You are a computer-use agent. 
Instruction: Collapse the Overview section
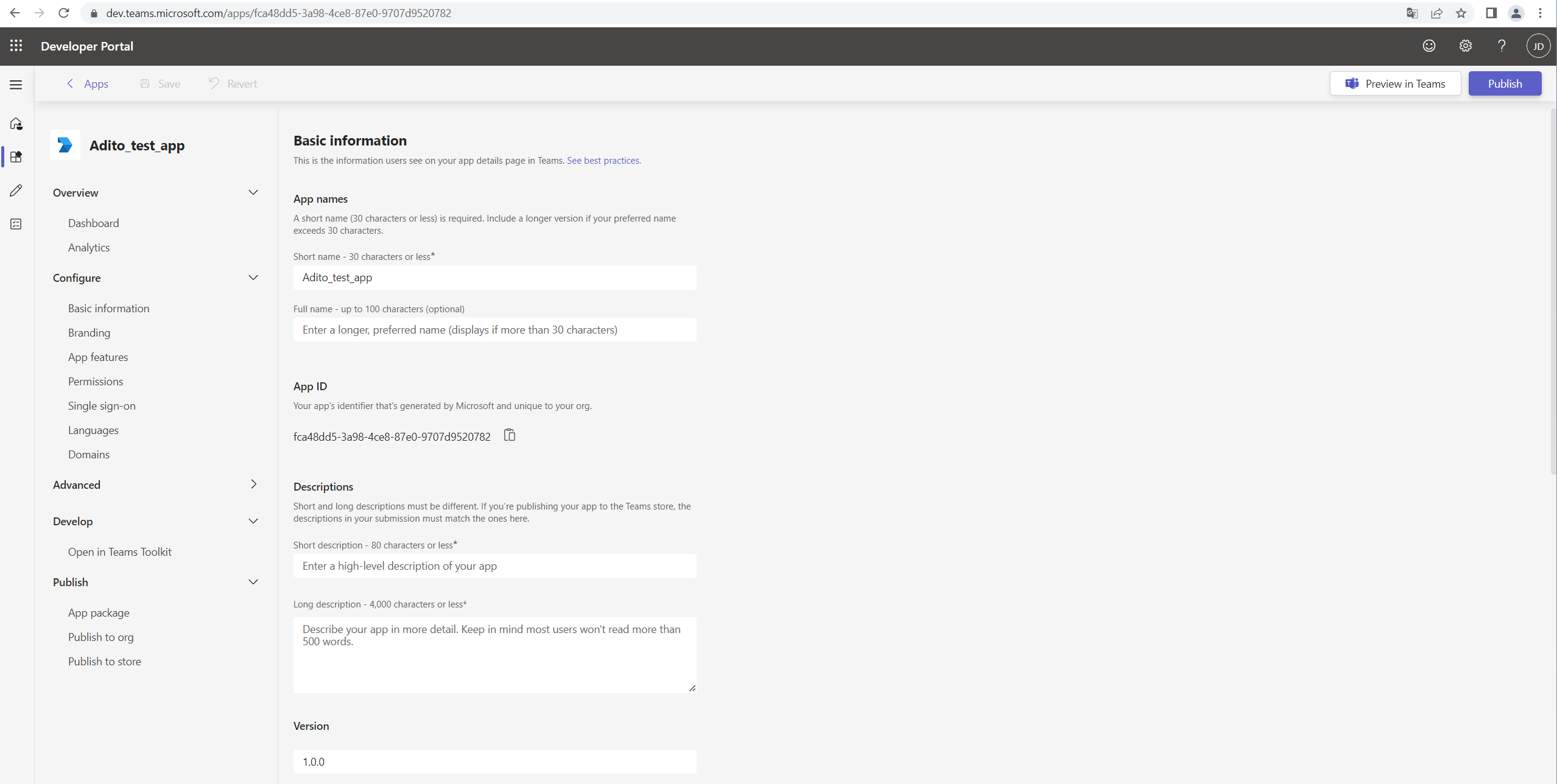pos(253,192)
